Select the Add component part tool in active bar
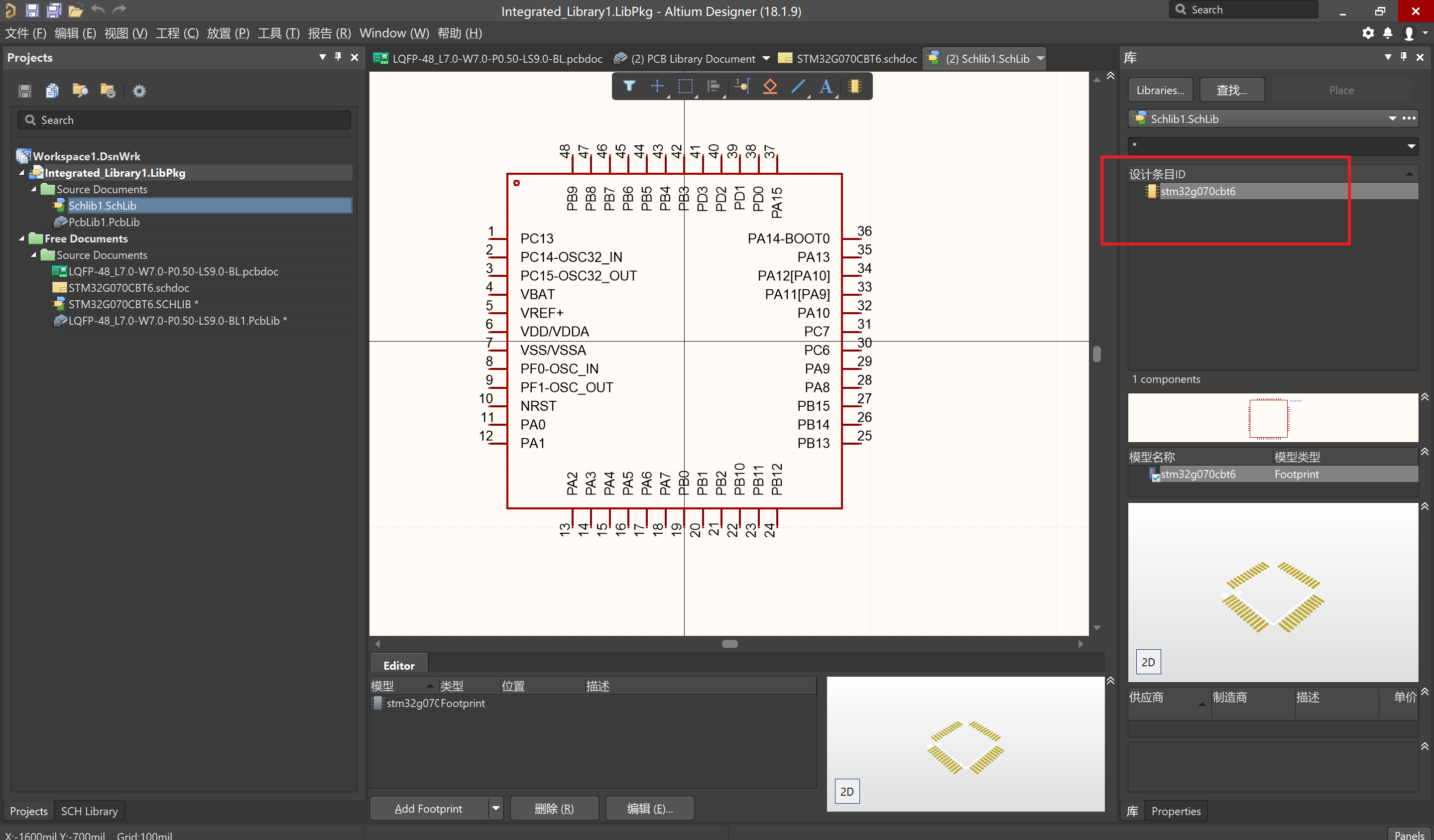1434x840 pixels. (x=854, y=87)
